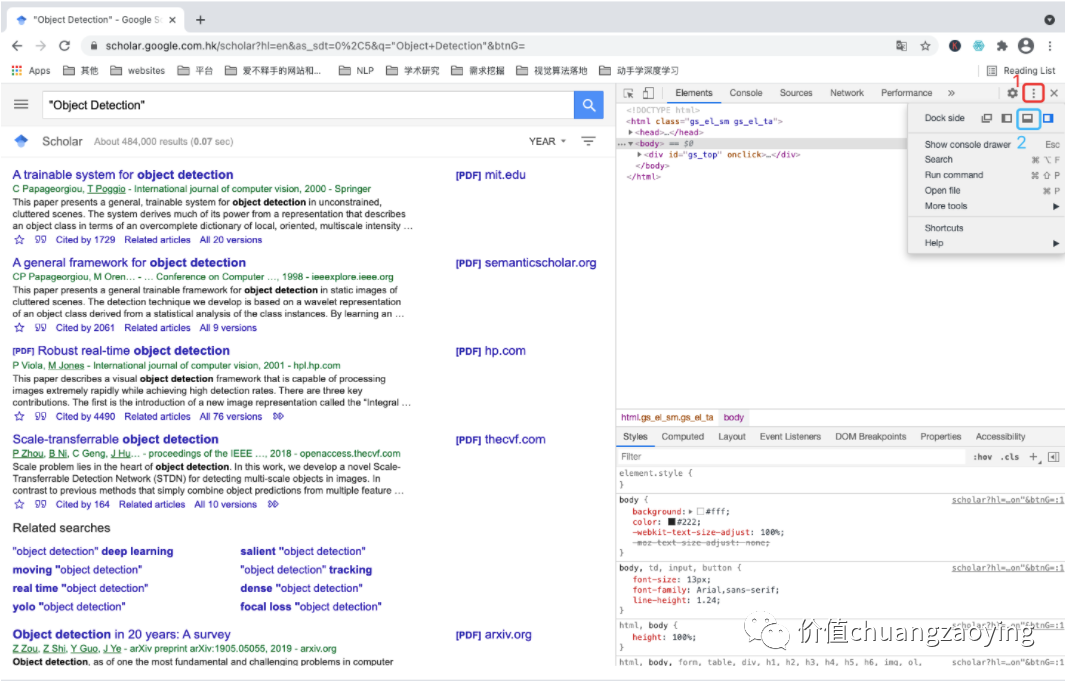Open the Event Listeners tab
The width and height of the screenshot is (1069, 681).
[790, 437]
